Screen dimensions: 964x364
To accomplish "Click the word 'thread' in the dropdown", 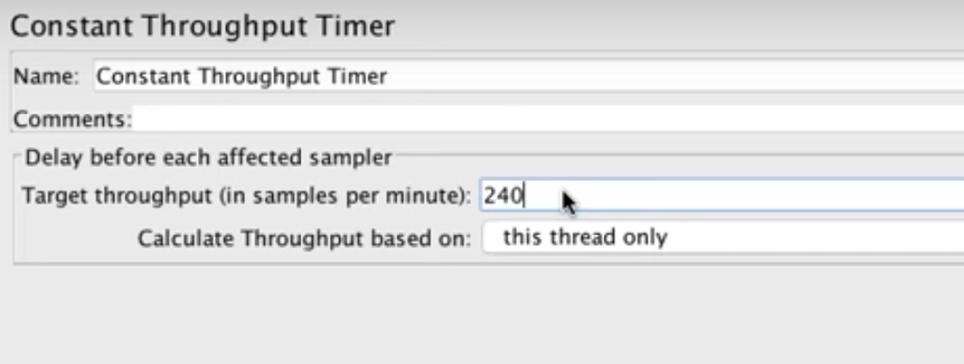I will tap(584, 237).
